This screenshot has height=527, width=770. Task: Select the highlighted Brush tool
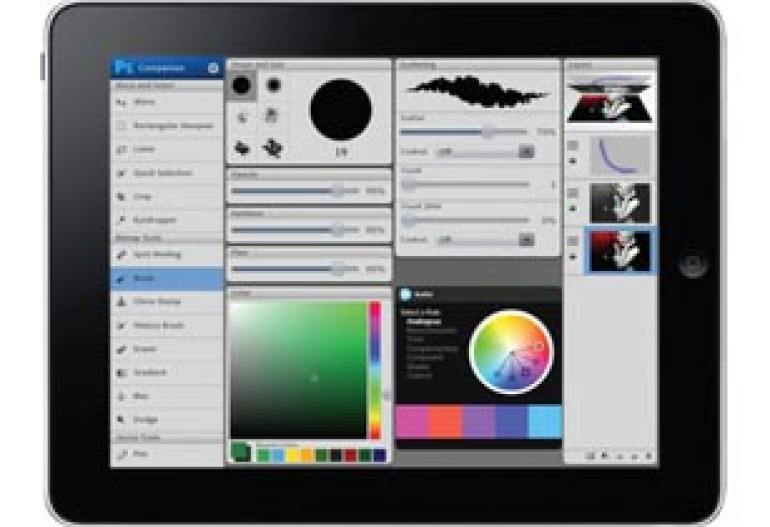point(167,278)
